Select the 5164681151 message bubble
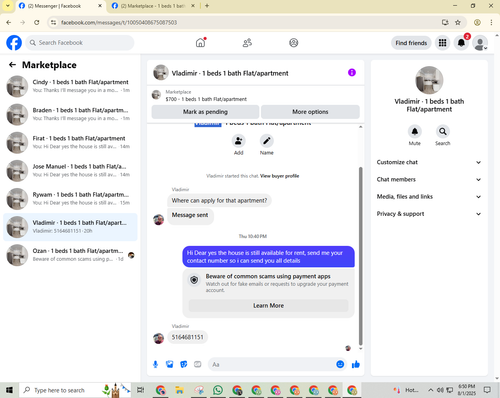The width and height of the screenshot is (500, 398). pos(187,337)
